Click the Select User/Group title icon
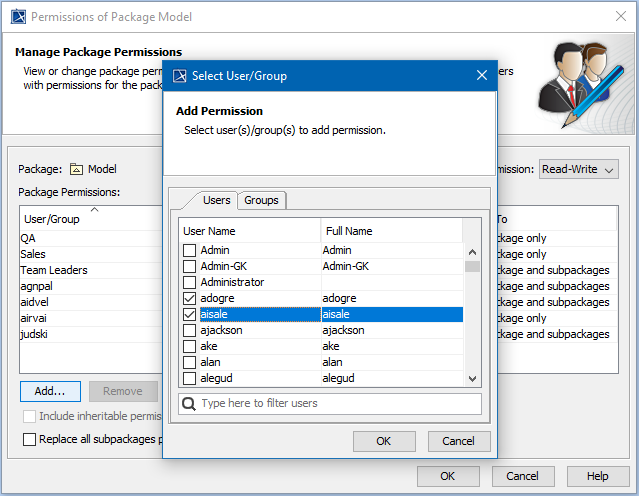The image size is (639, 496). pos(179,75)
